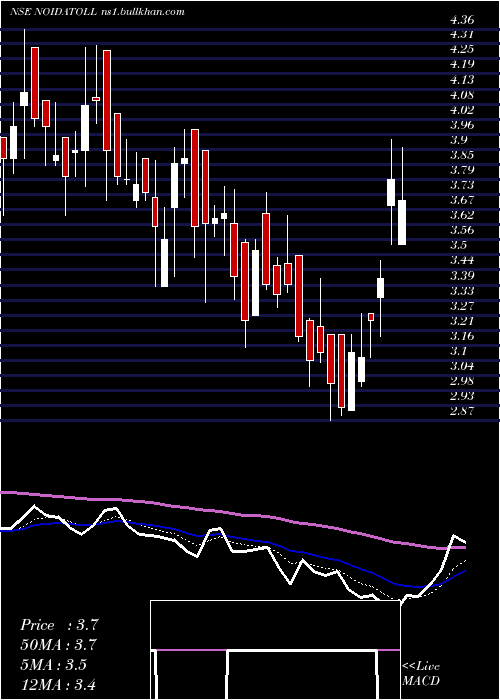Click the 3.5 price axis label
500x700 pixels.
[458, 245]
